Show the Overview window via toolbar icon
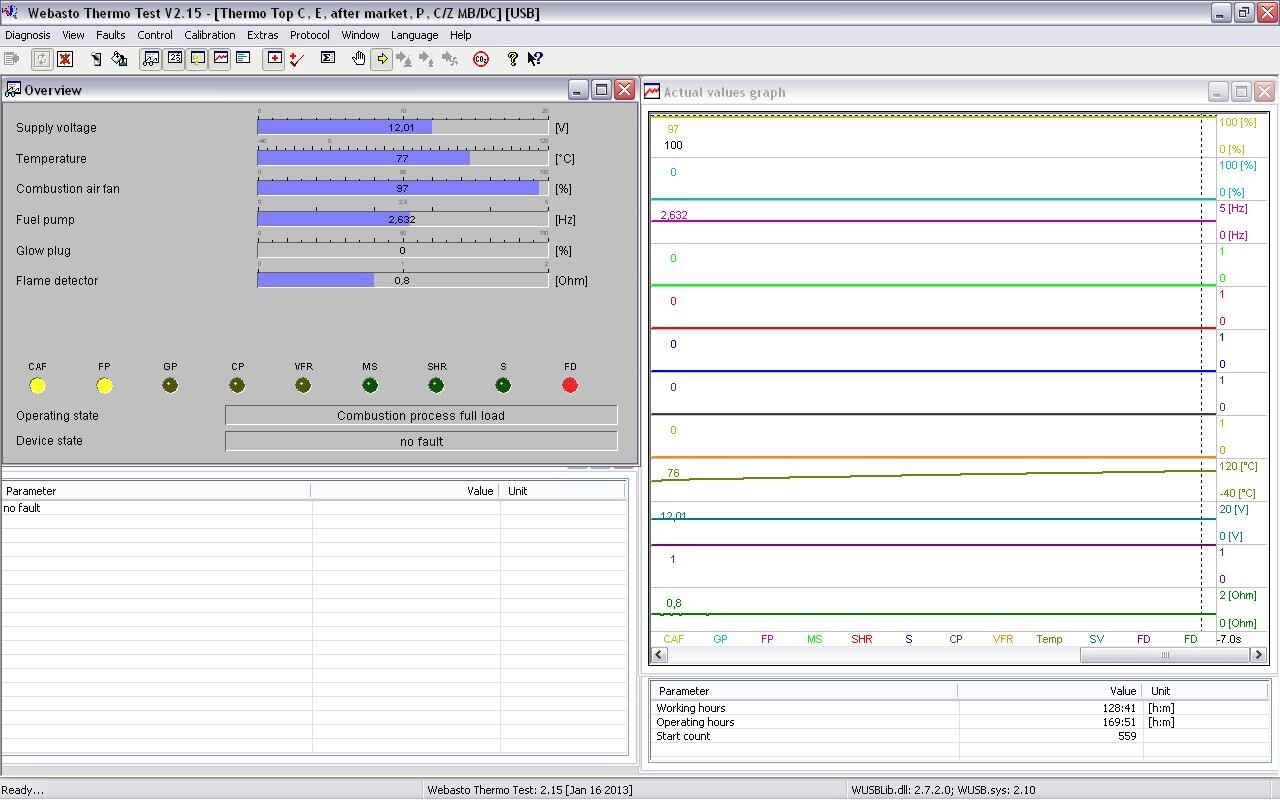This screenshot has height=800, width=1280. pyautogui.click(x=151, y=59)
